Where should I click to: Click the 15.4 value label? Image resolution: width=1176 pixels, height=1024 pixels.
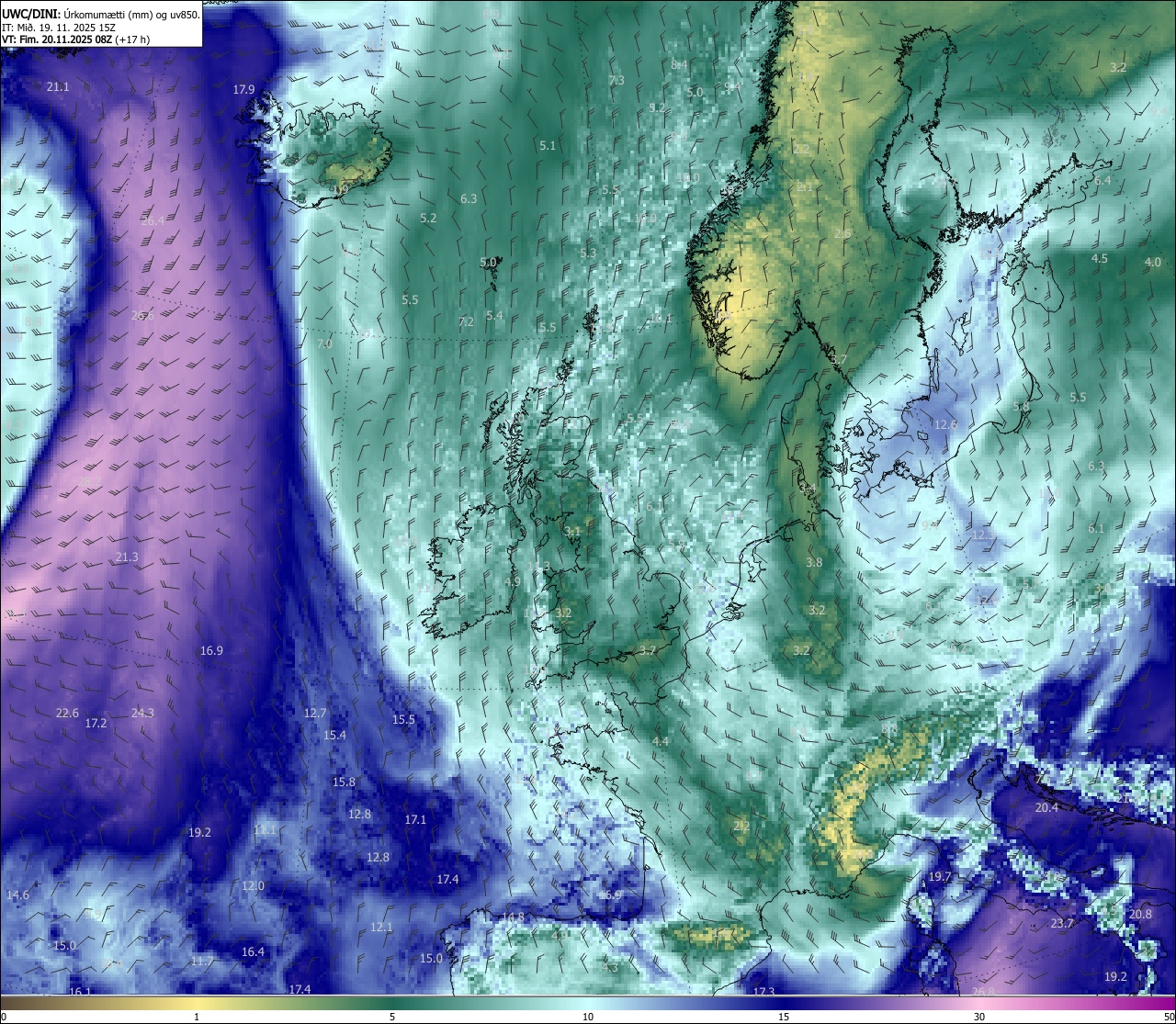(334, 736)
